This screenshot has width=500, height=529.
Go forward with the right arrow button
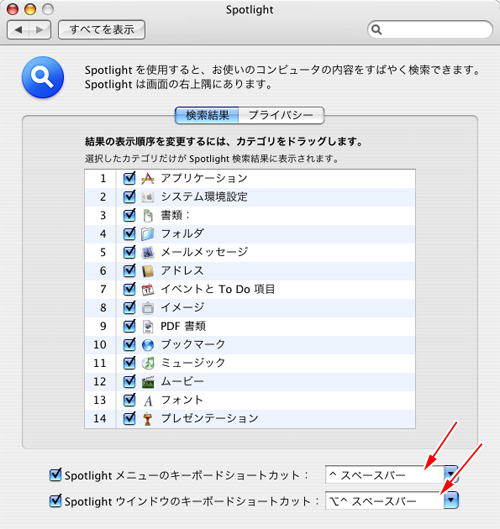(40, 30)
